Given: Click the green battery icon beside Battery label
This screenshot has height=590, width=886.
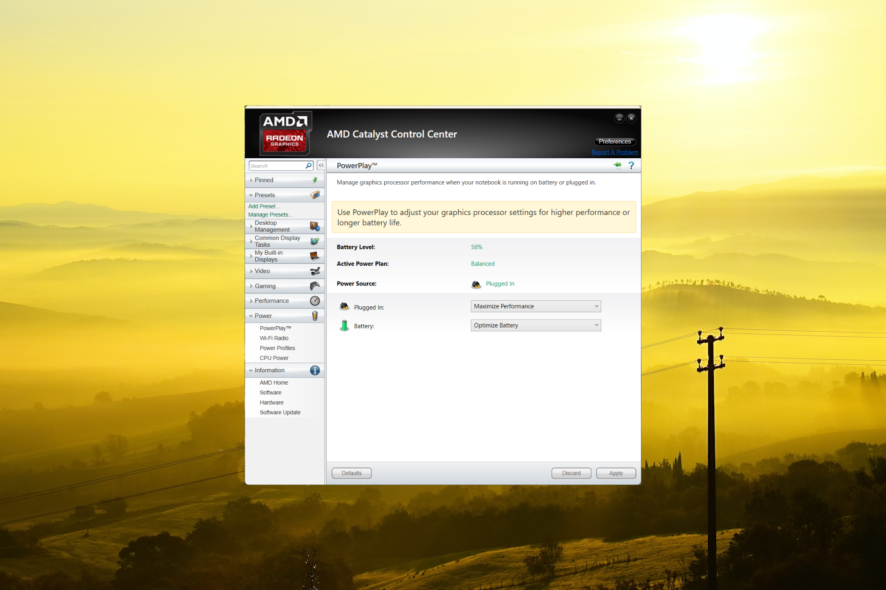Looking at the screenshot, I should point(344,326).
